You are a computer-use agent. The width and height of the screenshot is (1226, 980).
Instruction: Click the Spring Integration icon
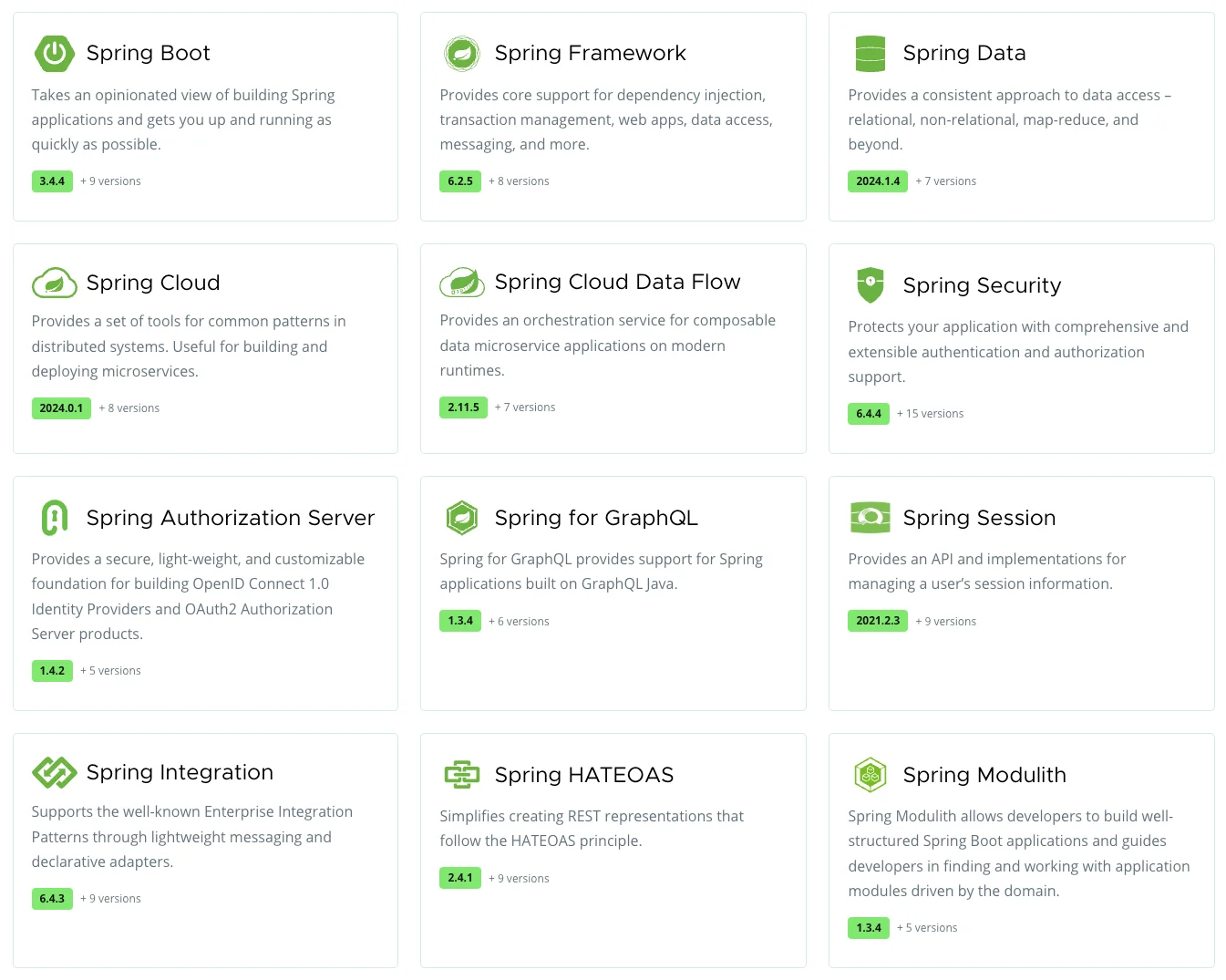[x=54, y=772]
